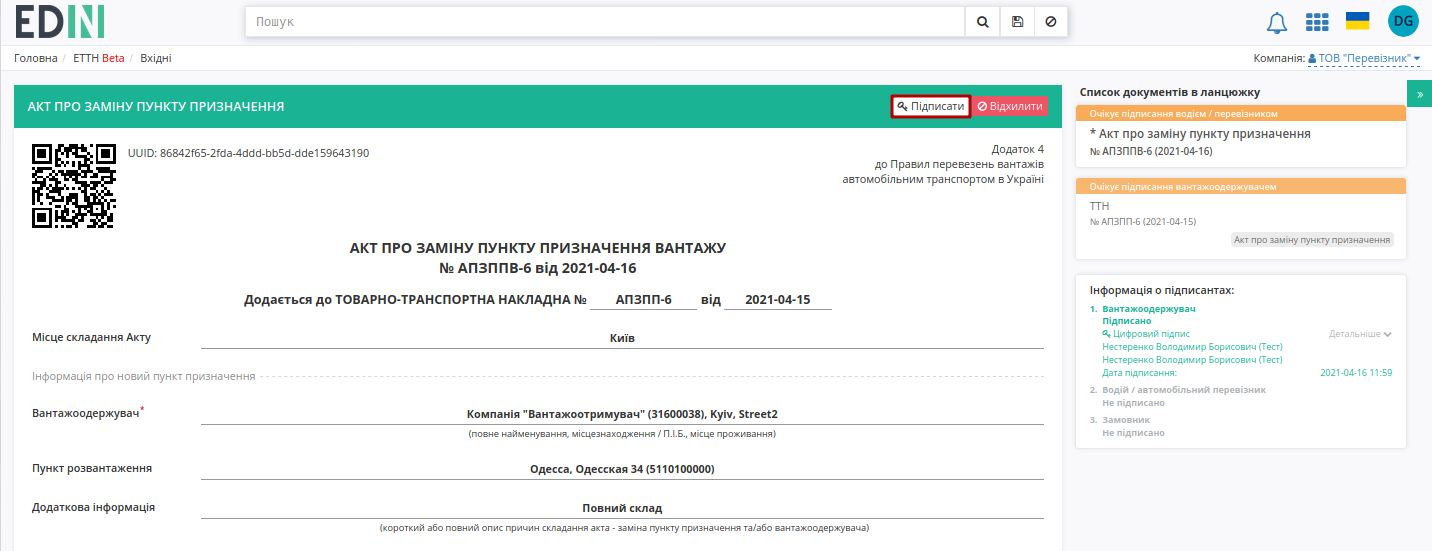The width and height of the screenshot is (1432, 551).
Task: Click the document QR code
Action: click(x=74, y=186)
